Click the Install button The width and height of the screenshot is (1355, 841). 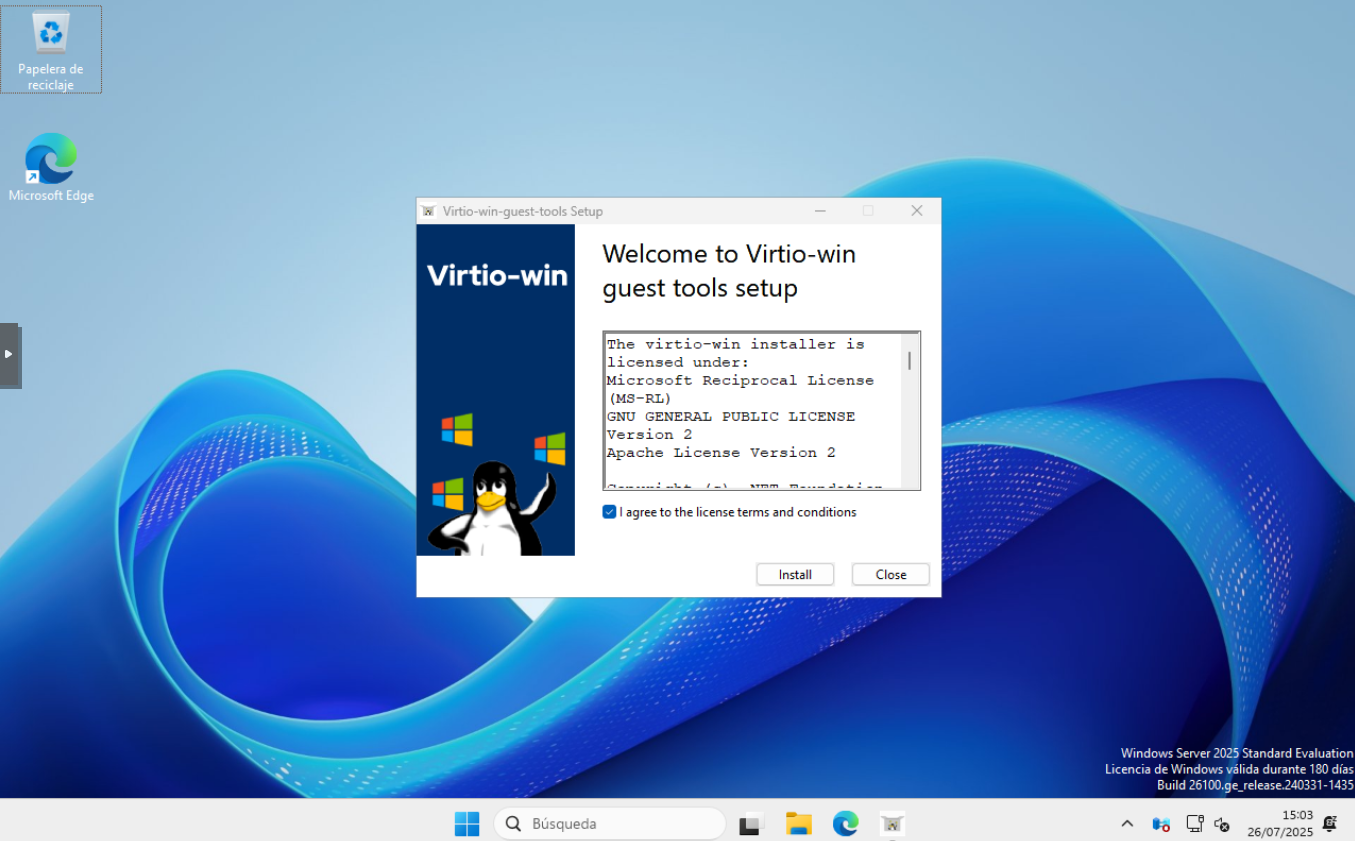795,575
